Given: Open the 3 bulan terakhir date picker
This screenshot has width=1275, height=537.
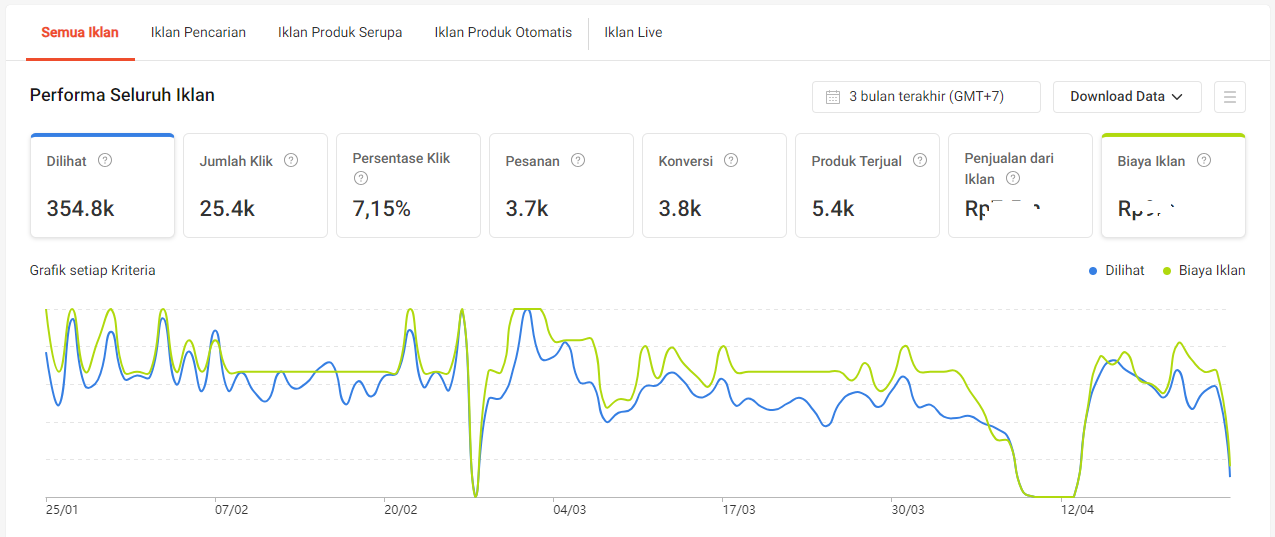Looking at the screenshot, I should pos(926,97).
